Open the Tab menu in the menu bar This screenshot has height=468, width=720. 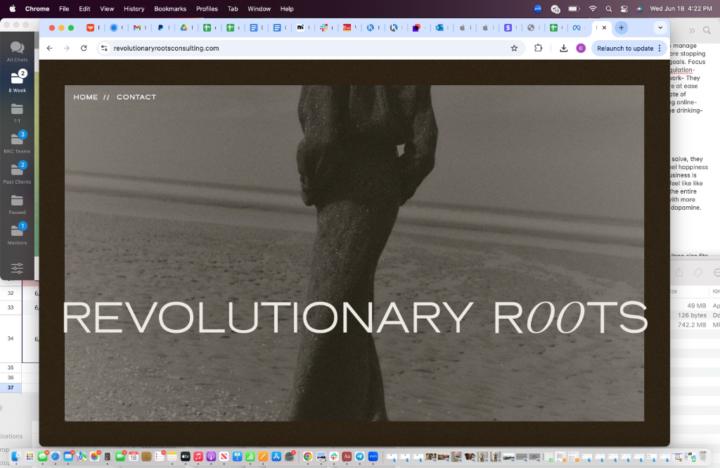[233, 9]
